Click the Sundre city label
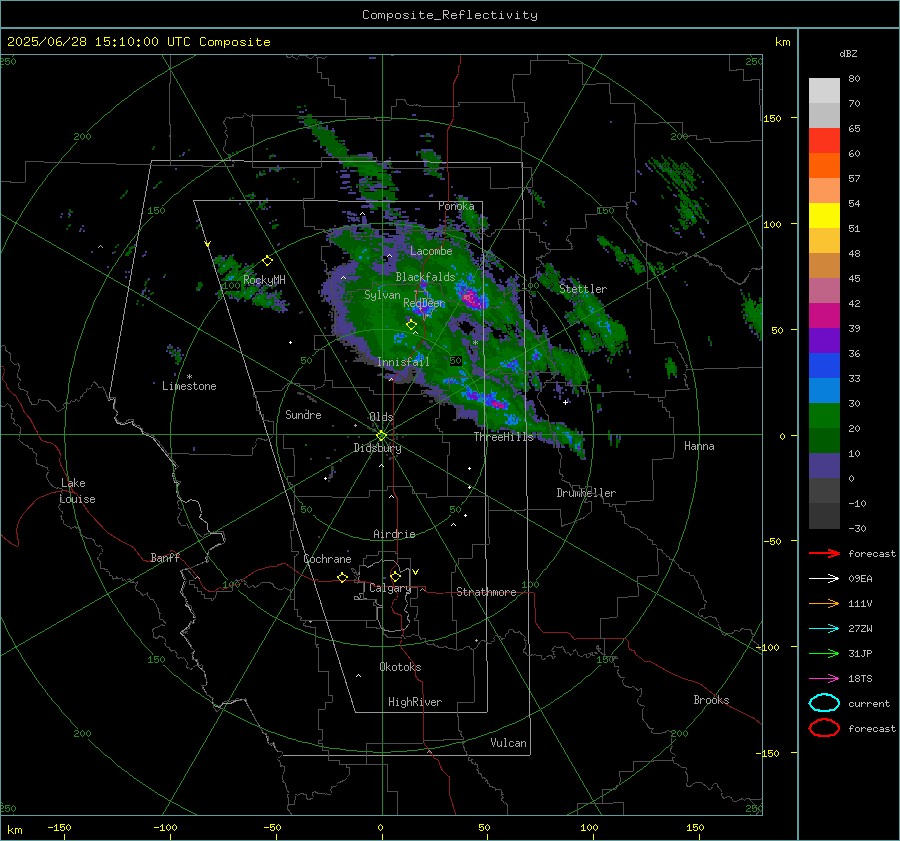900x841 pixels. pyautogui.click(x=304, y=415)
